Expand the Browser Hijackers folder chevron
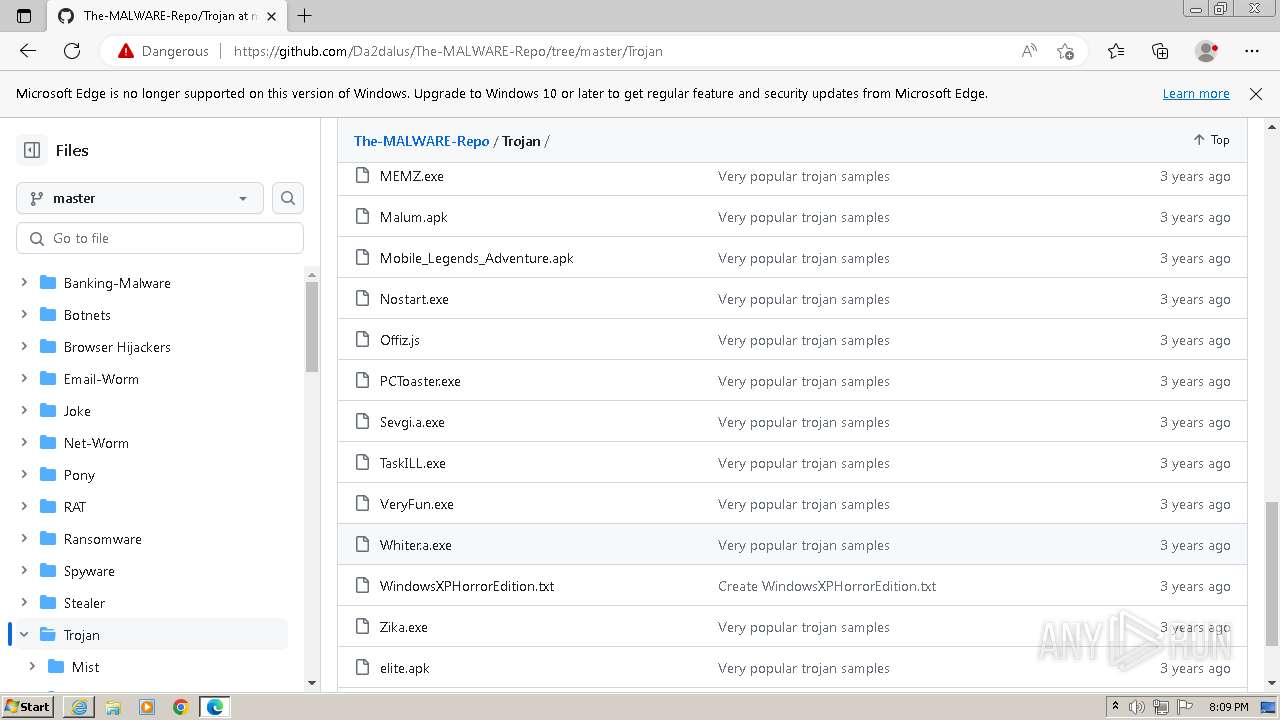This screenshot has height=720, width=1280. (24, 347)
